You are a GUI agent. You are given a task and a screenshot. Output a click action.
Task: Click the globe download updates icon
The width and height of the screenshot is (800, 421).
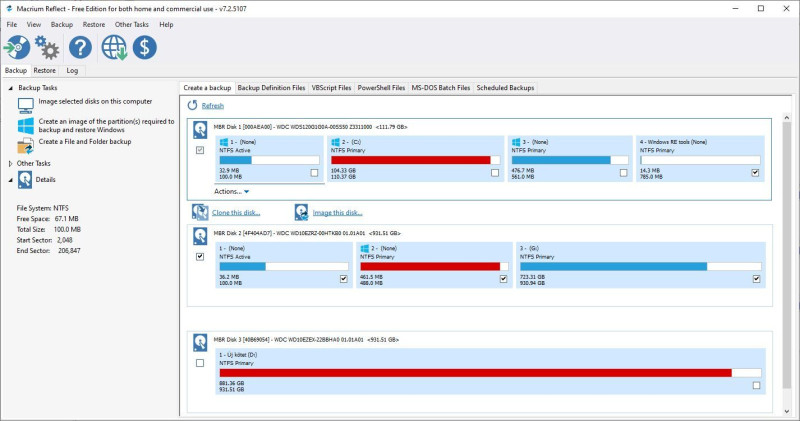(114, 47)
